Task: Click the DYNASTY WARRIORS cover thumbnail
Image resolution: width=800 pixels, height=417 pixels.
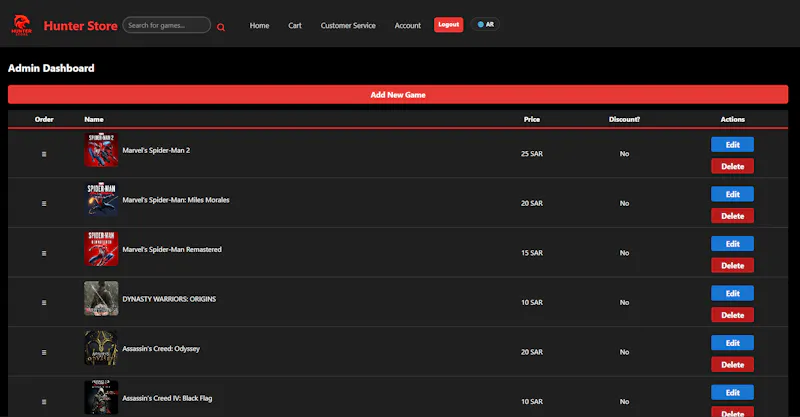Action: (x=101, y=298)
